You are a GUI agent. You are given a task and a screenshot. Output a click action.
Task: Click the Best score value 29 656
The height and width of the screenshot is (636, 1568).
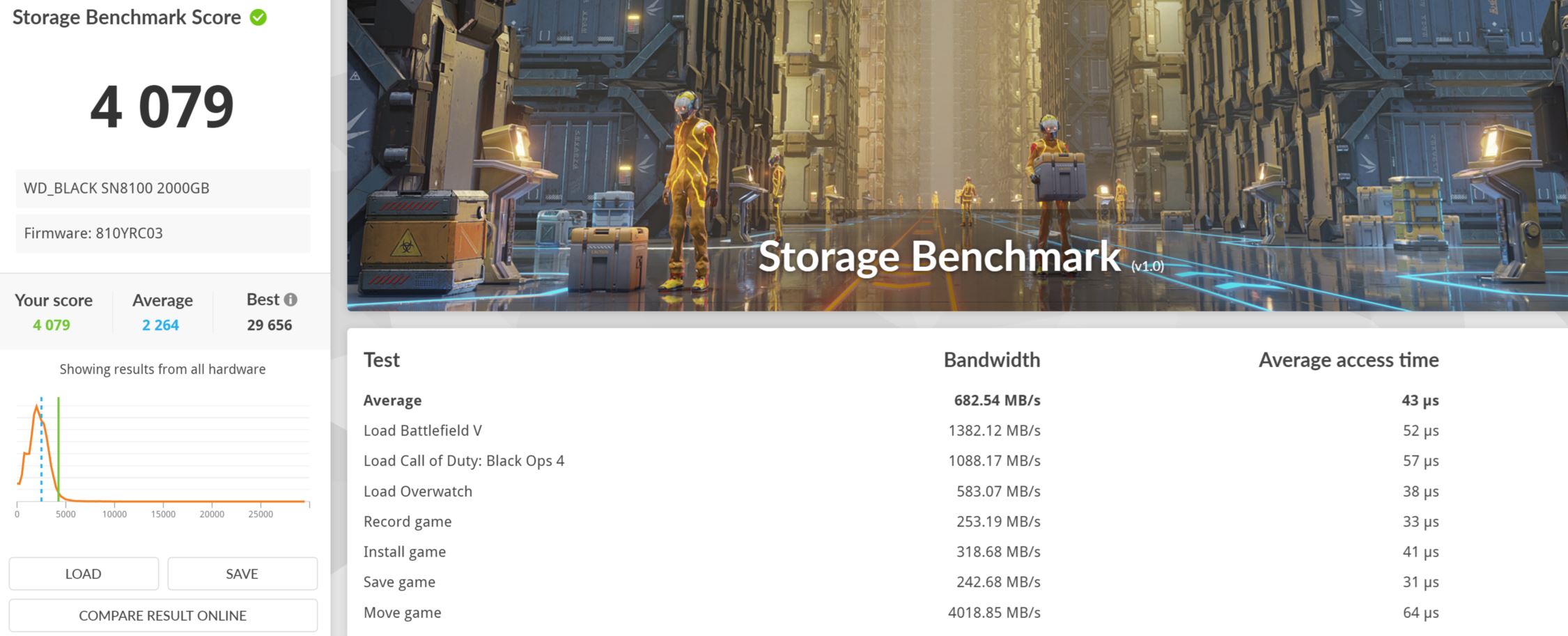point(270,325)
